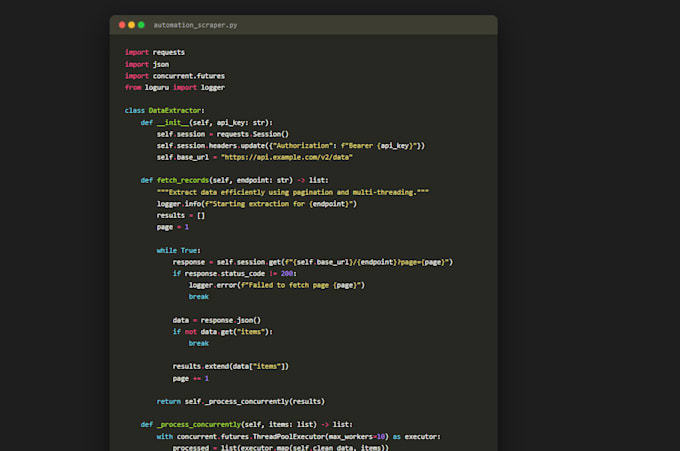The width and height of the screenshot is (680, 451).
Task: Click 'if not data.get("items")' line
Action: 222,332
